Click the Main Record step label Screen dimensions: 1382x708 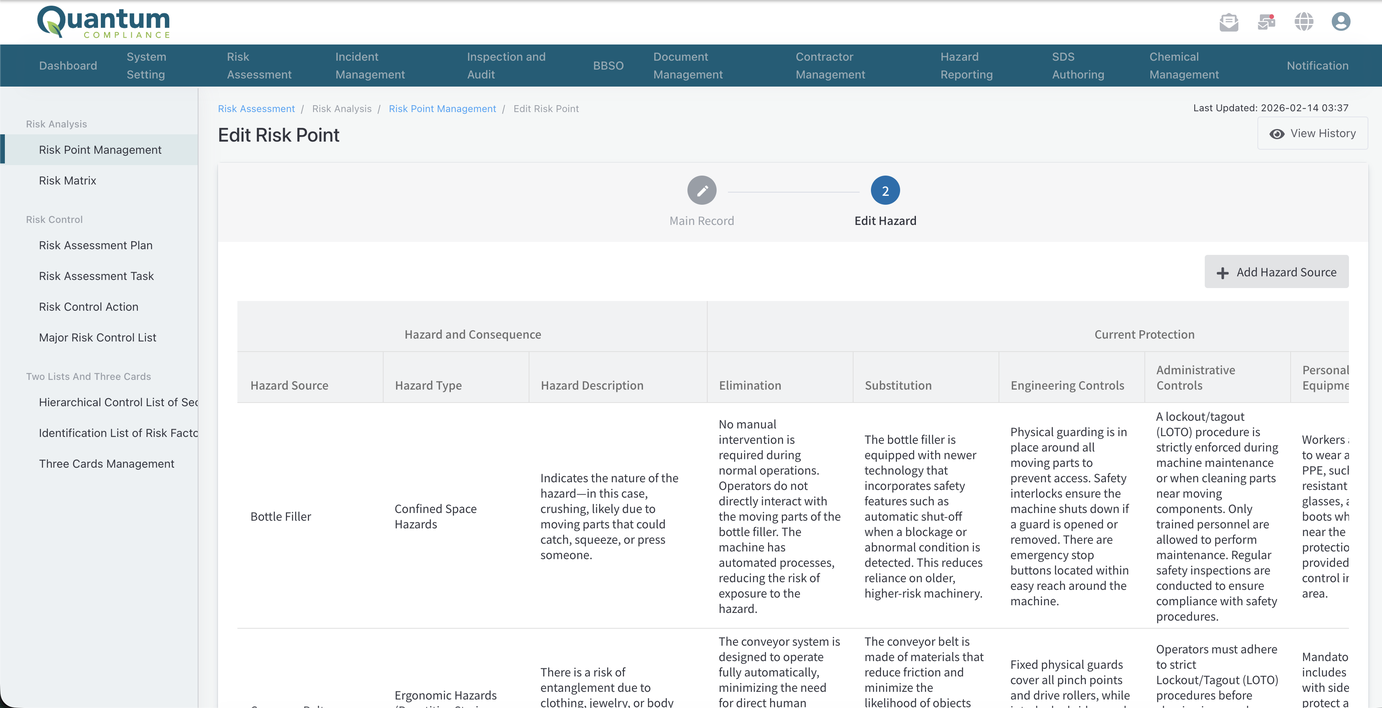coord(702,221)
